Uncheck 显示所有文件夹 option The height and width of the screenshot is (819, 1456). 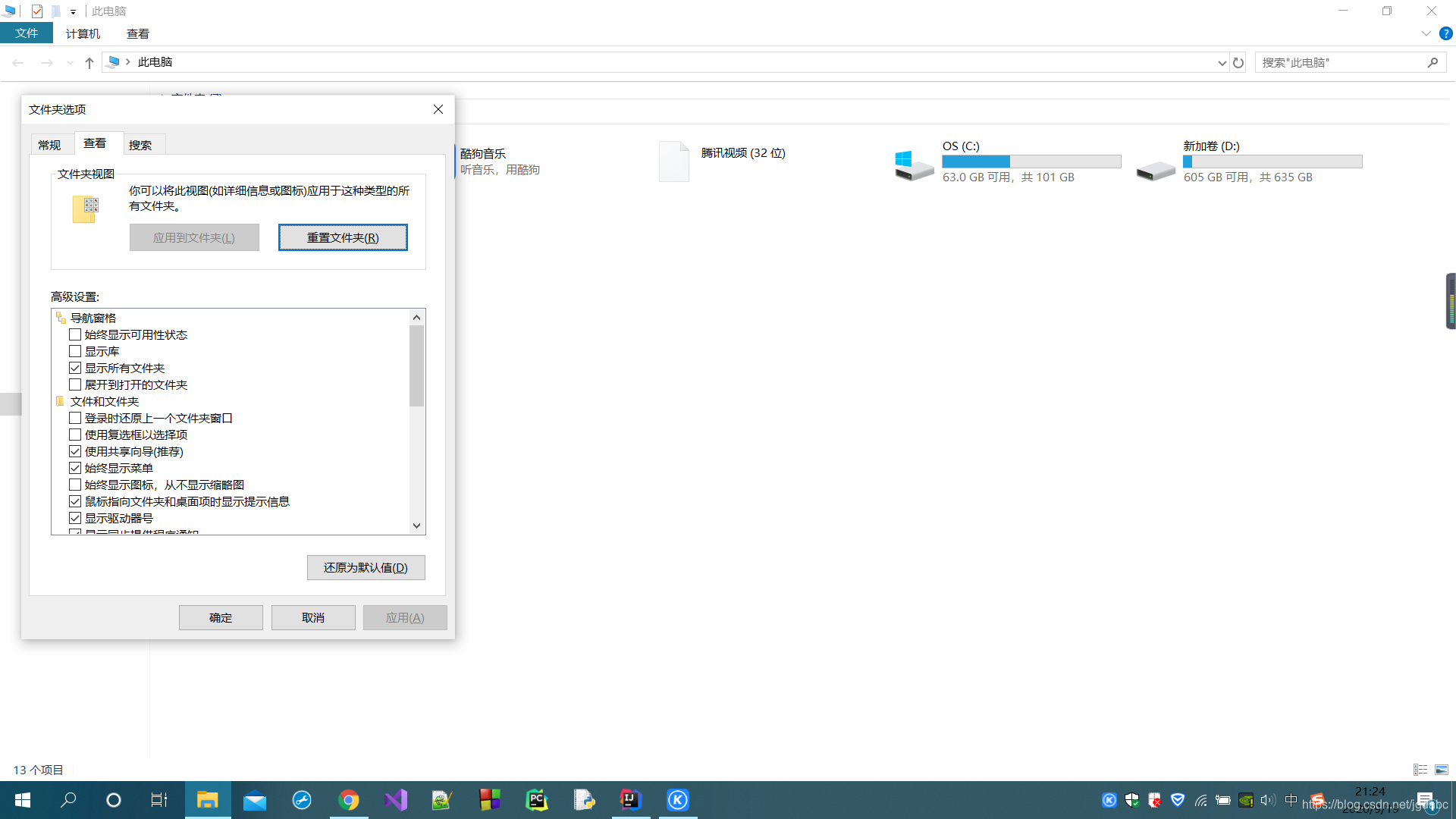pyautogui.click(x=75, y=369)
